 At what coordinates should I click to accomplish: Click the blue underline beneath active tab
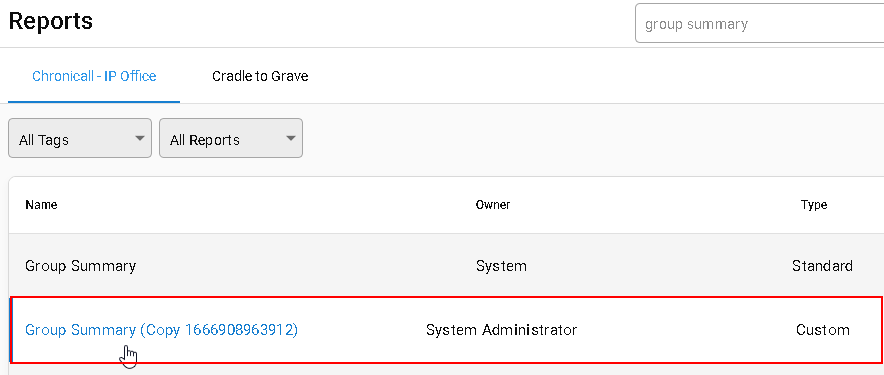[x=94, y=102]
